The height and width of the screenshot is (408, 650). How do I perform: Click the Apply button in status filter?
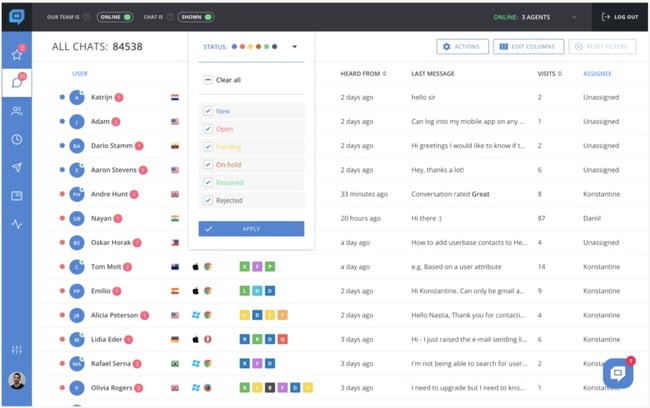pos(251,229)
